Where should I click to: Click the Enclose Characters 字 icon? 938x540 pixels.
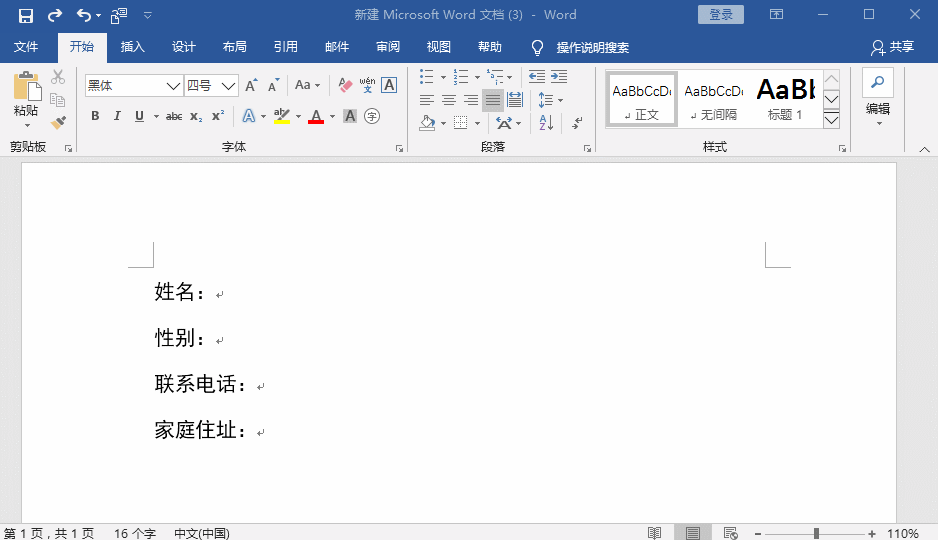click(x=372, y=116)
